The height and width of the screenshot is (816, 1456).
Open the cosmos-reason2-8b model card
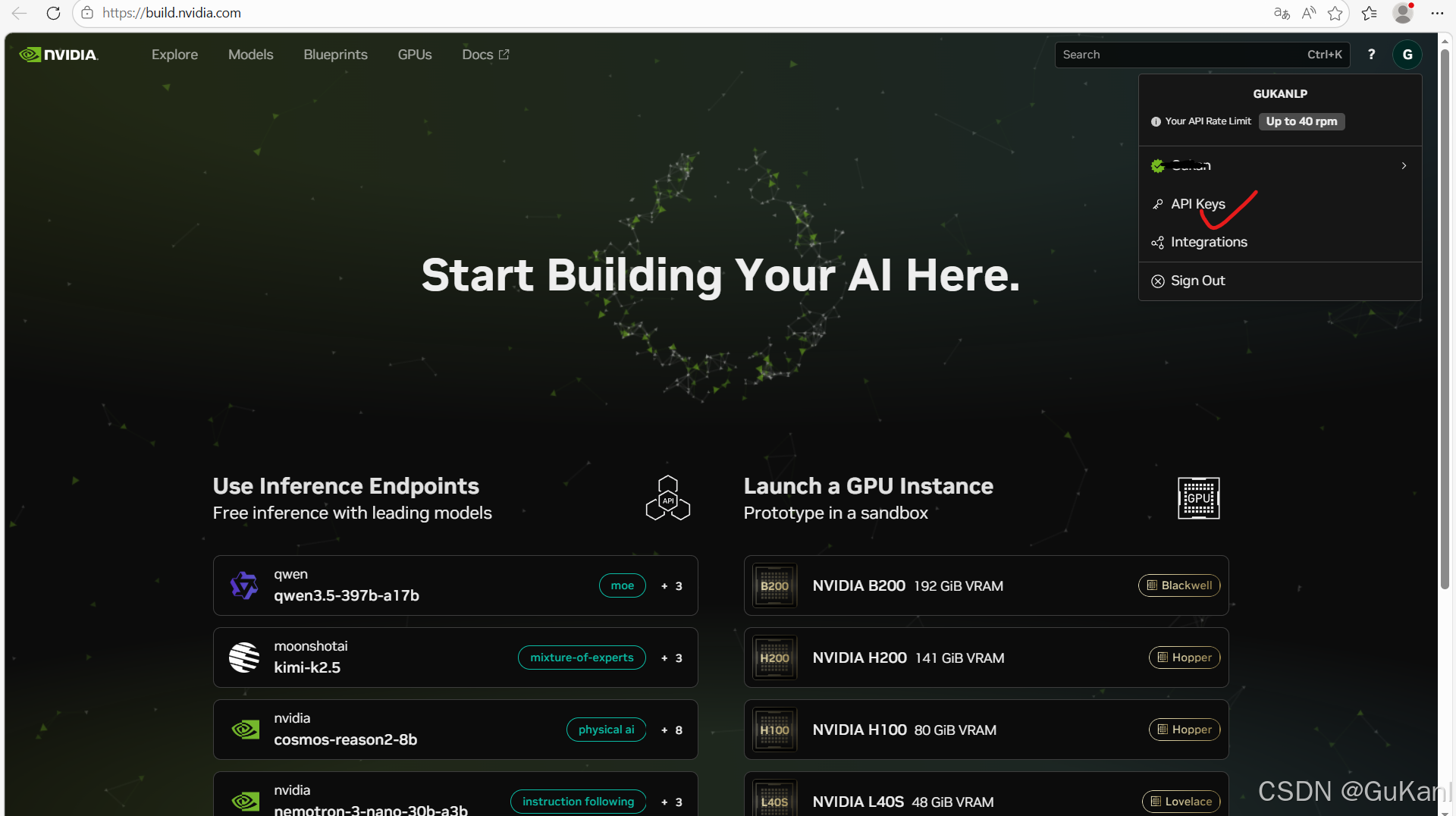point(455,730)
